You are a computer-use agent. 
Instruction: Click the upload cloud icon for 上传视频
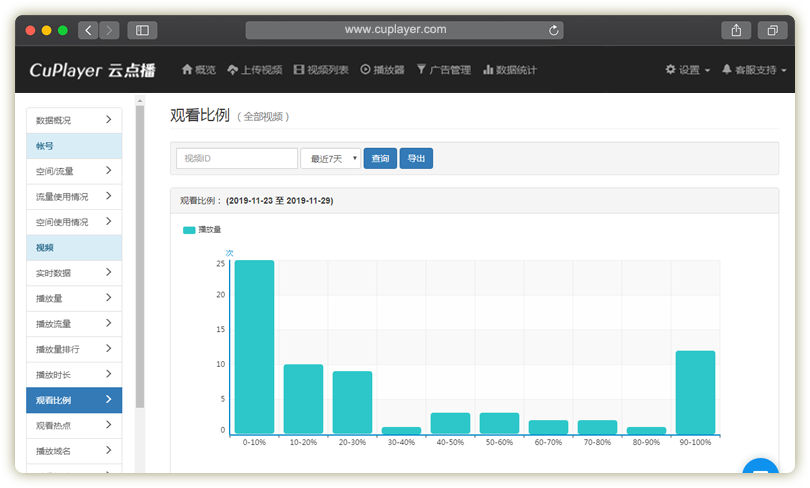pos(233,70)
